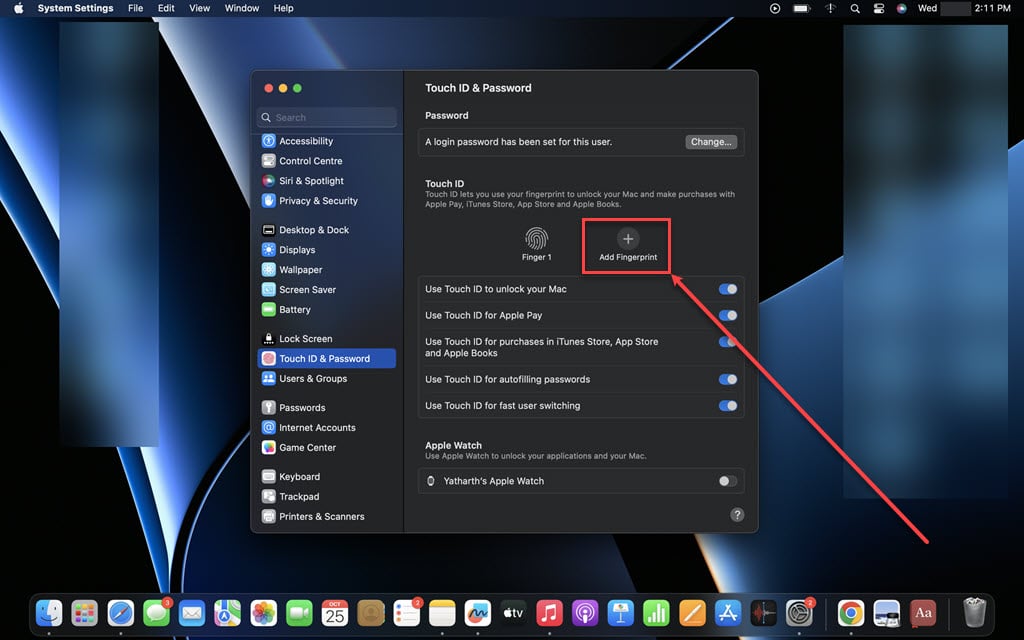Open the View menu
1024x640 pixels.
(199, 8)
